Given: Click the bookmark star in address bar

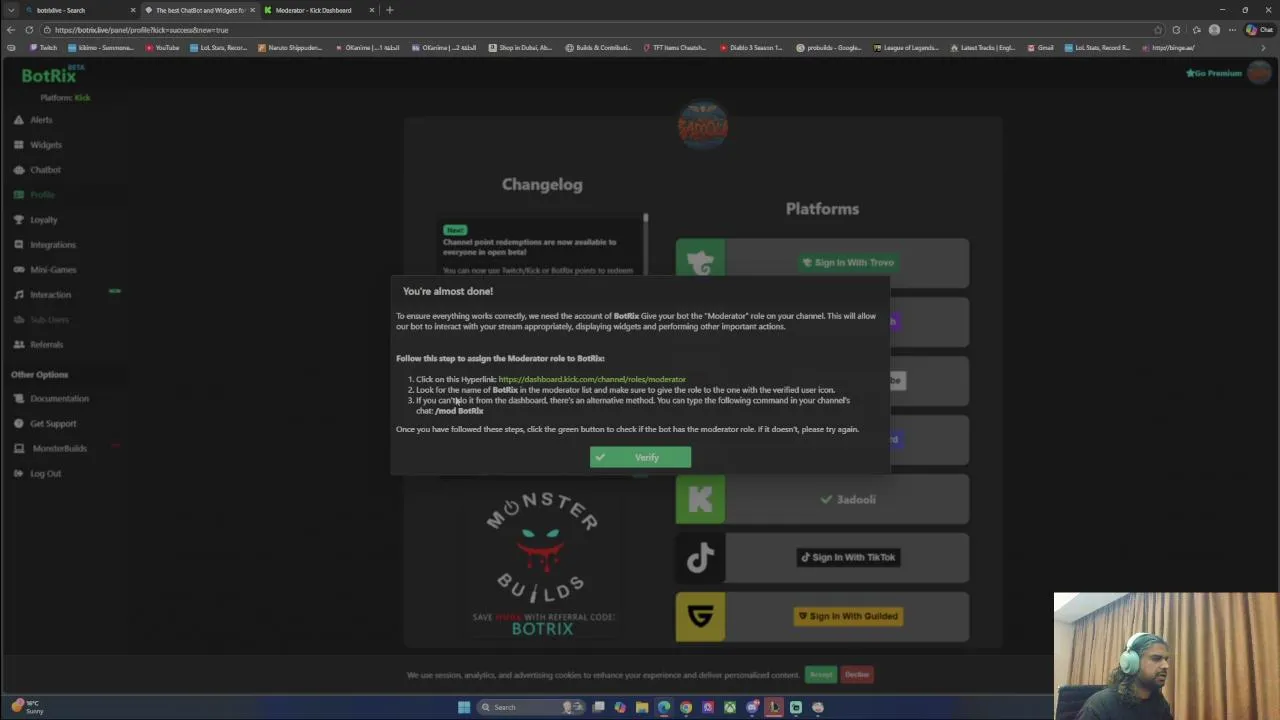Looking at the screenshot, I should (1158, 30).
